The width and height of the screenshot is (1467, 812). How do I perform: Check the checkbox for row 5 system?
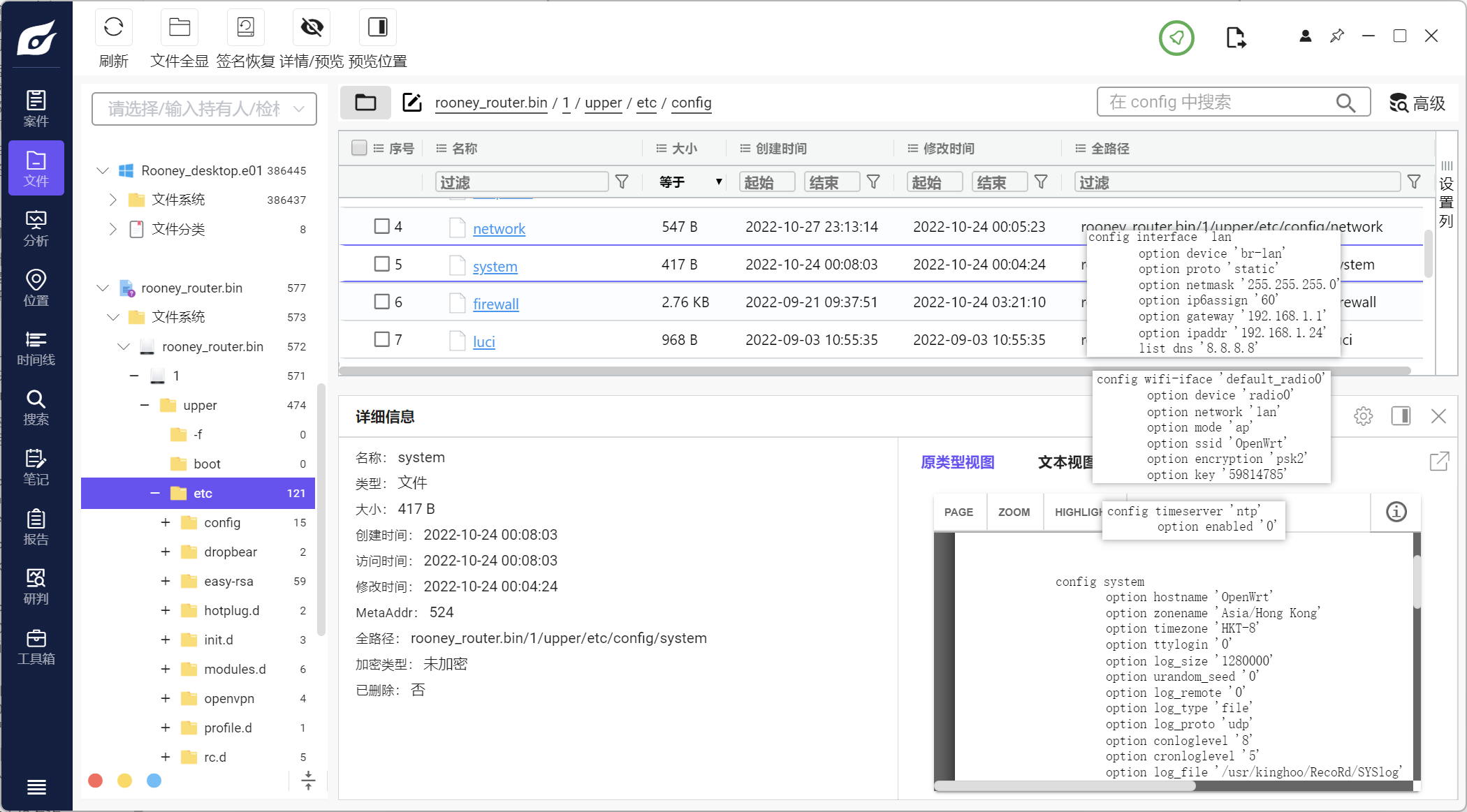381,264
